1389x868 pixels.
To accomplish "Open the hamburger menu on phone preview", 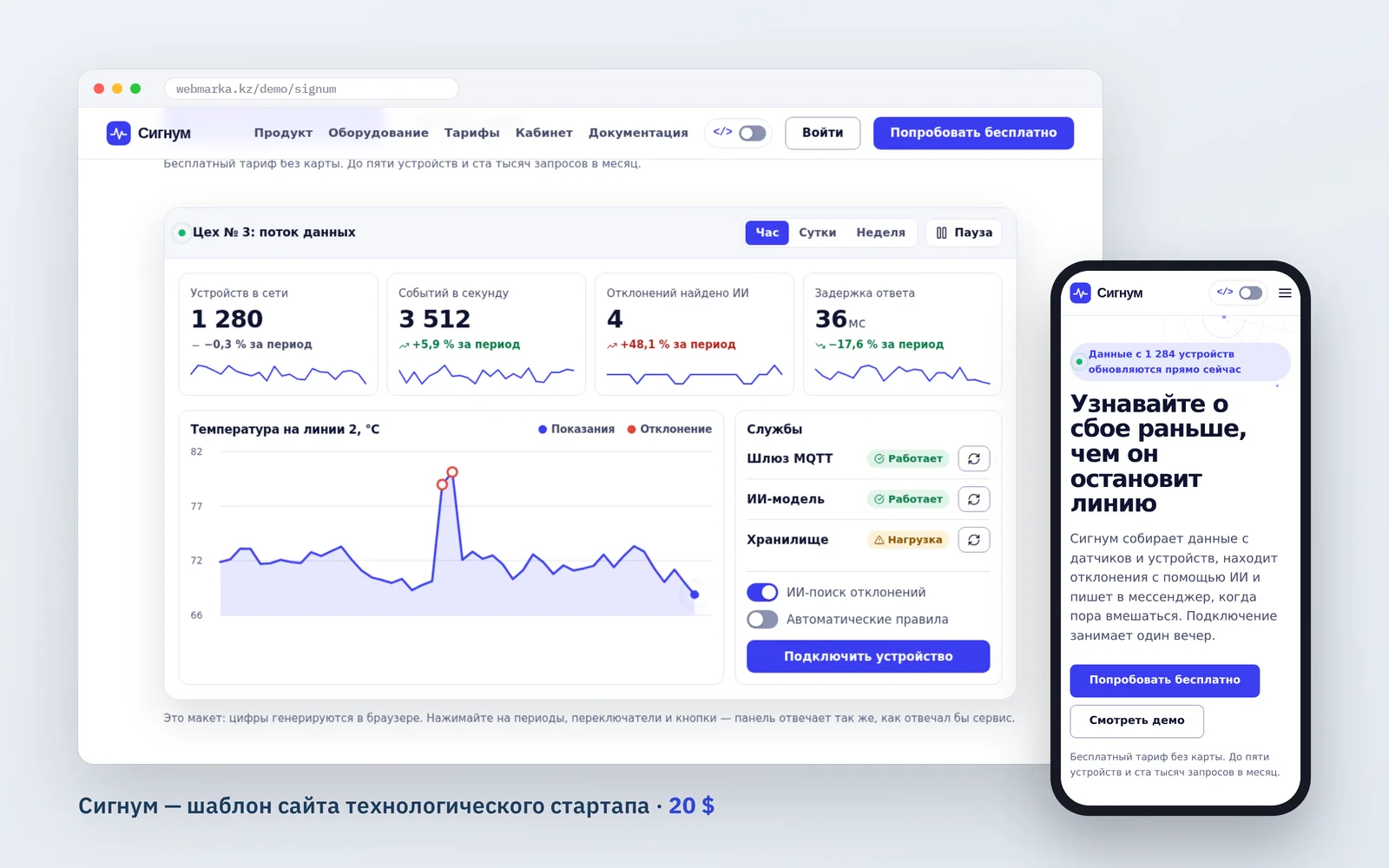I will 1285,293.
